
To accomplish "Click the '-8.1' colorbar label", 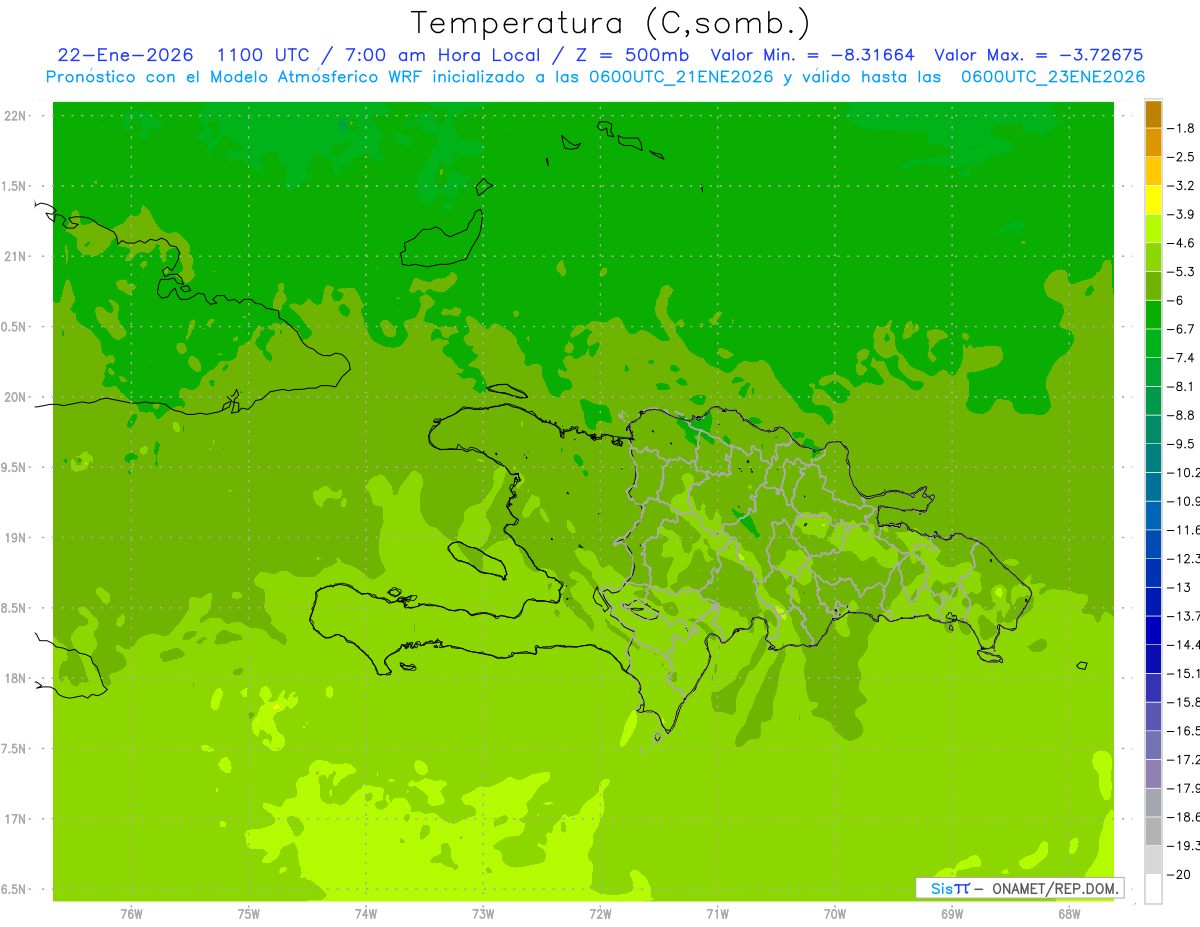I will (1181, 386).
